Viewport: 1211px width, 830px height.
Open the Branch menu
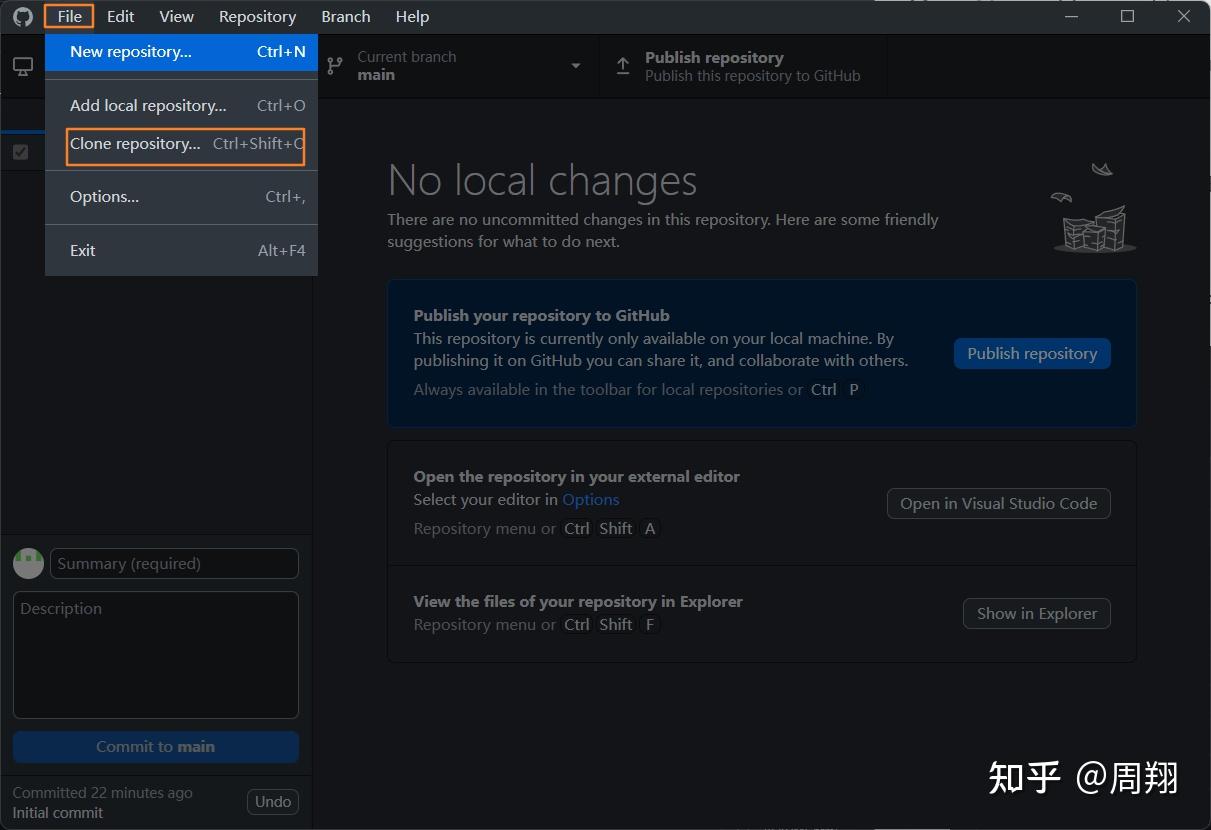[345, 16]
